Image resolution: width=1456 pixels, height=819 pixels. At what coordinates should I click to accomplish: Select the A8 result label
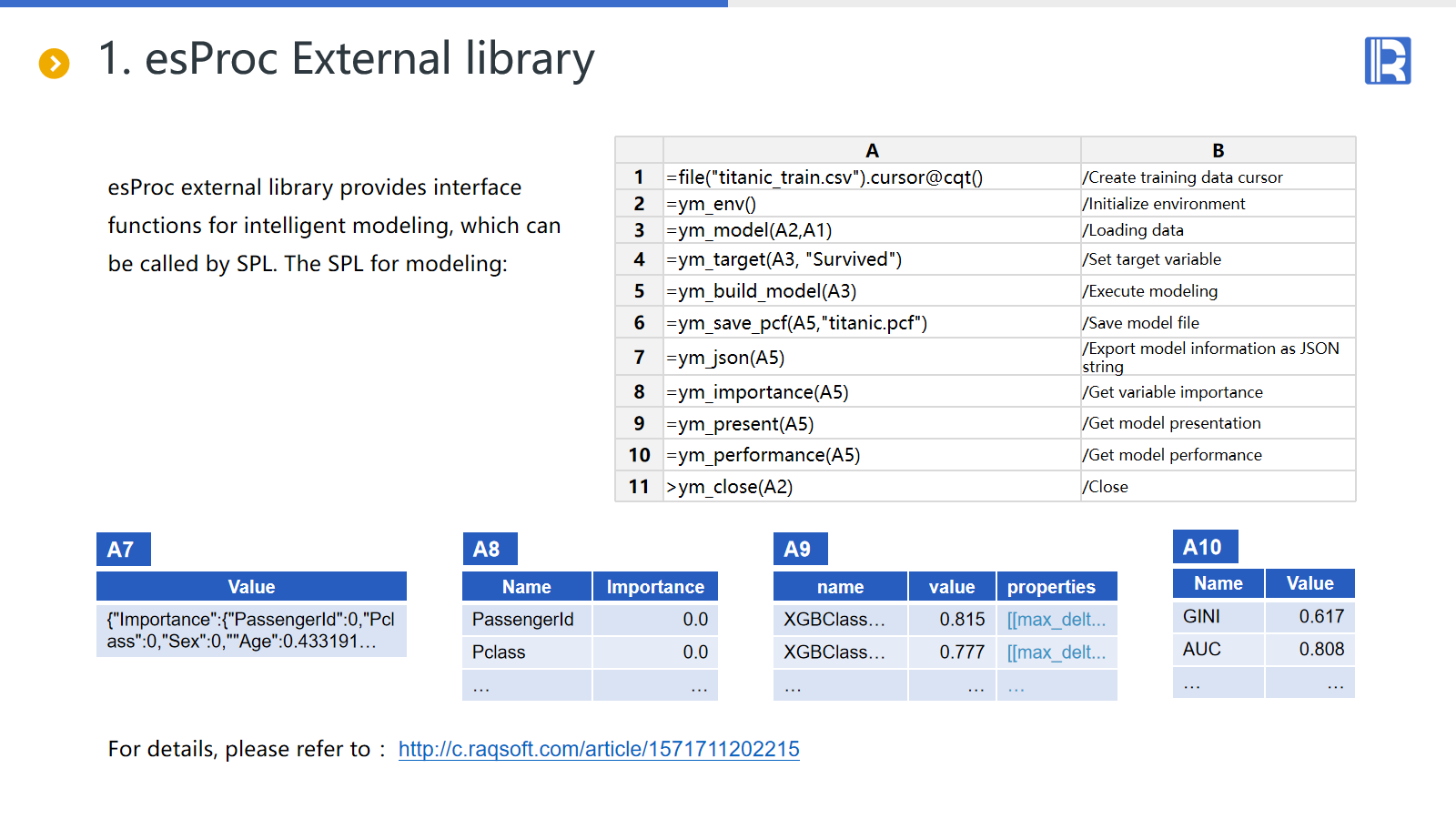[x=489, y=550]
